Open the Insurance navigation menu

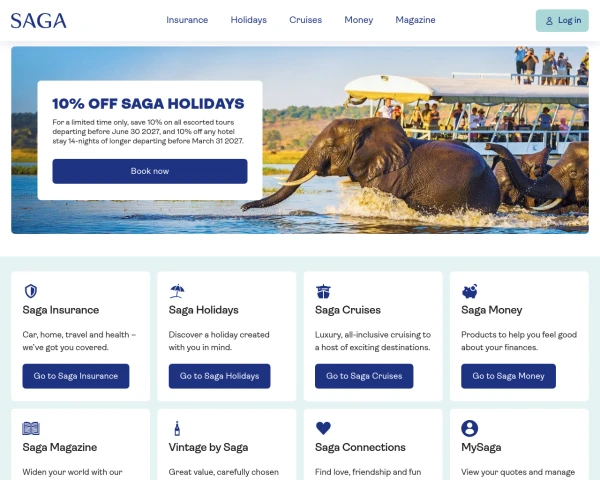(187, 20)
